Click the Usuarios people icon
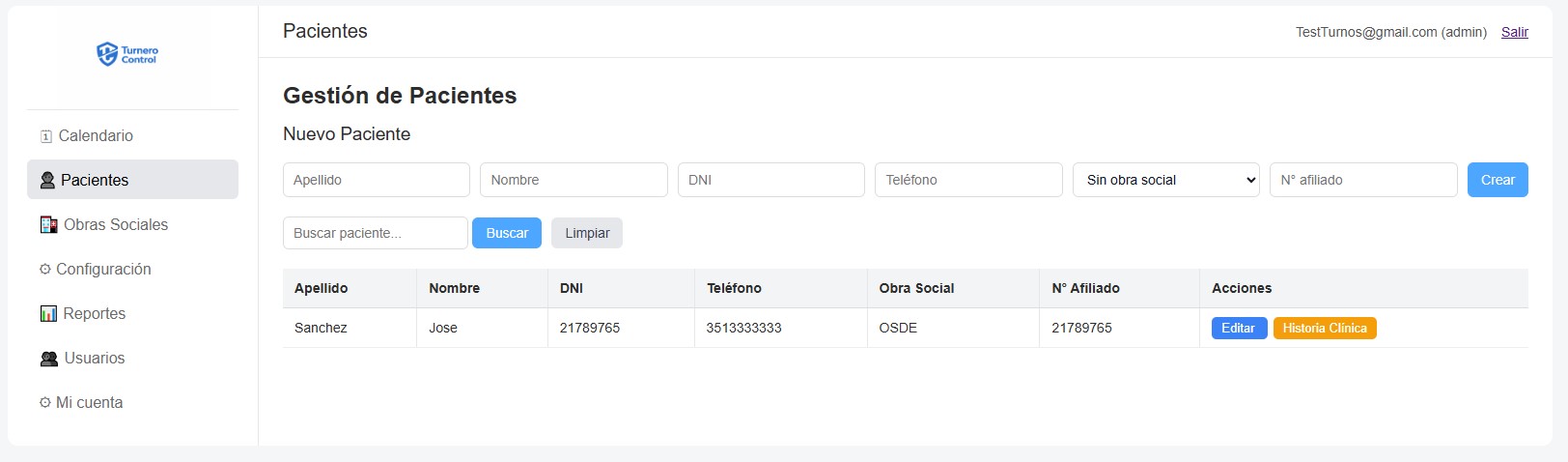Screen dimensions: 1568x462 (49, 359)
